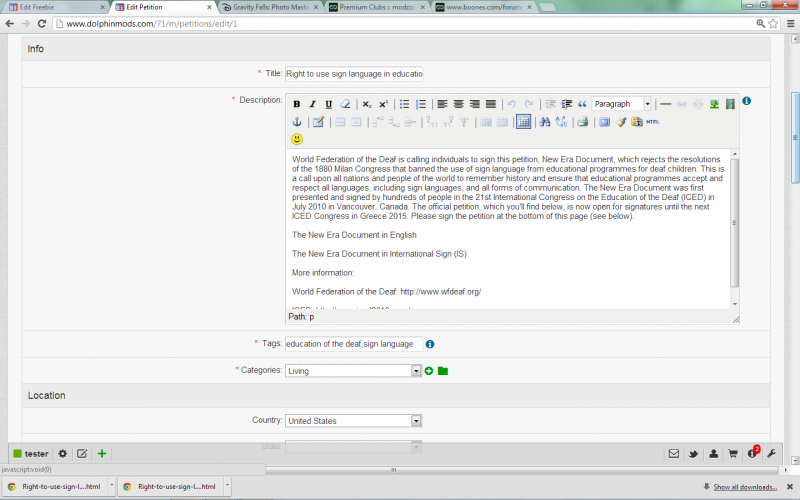Click the insert media film icon
This screenshot has height=500, width=800.
click(731, 104)
